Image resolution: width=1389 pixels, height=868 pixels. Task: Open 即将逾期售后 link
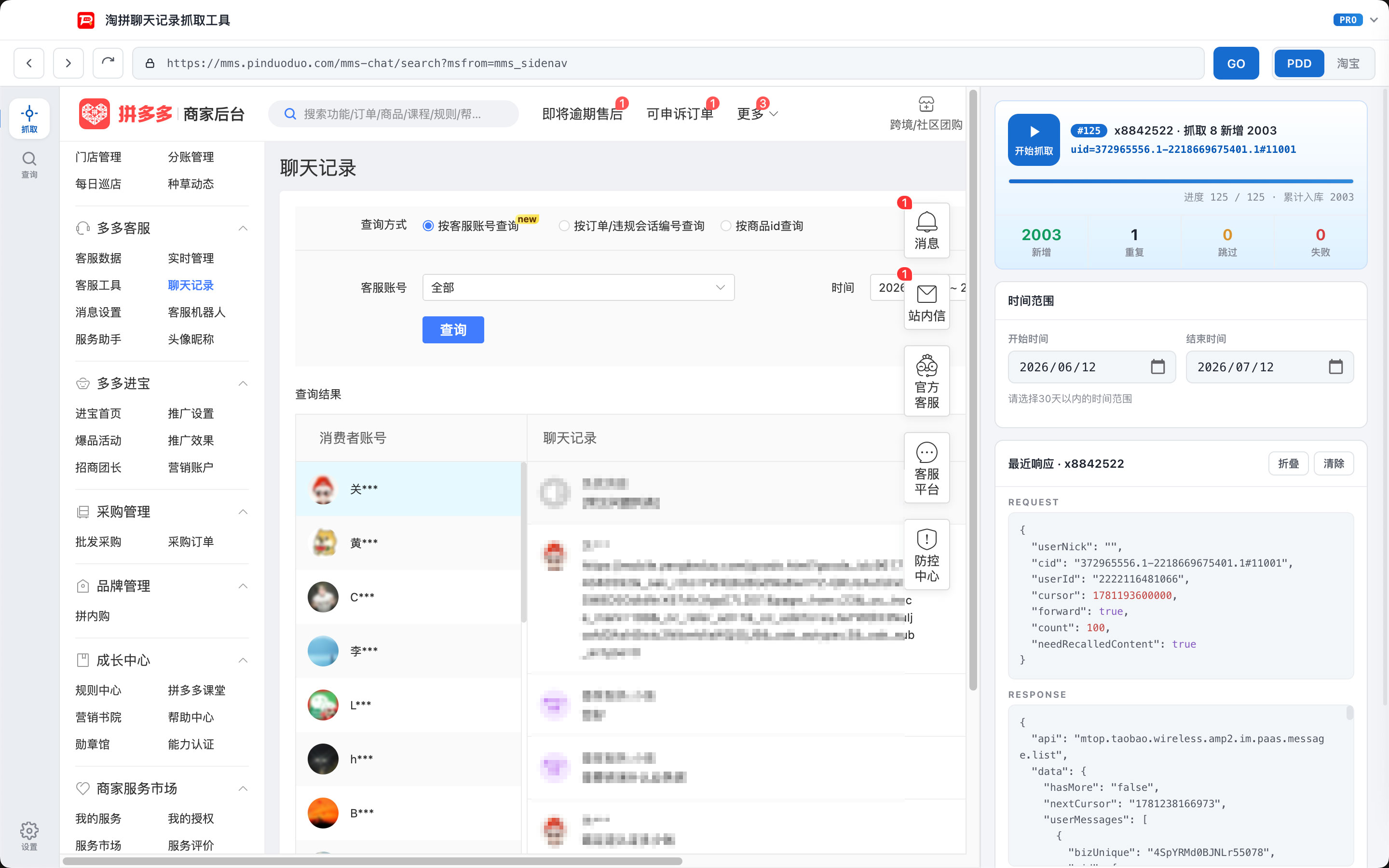pos(582,114)
